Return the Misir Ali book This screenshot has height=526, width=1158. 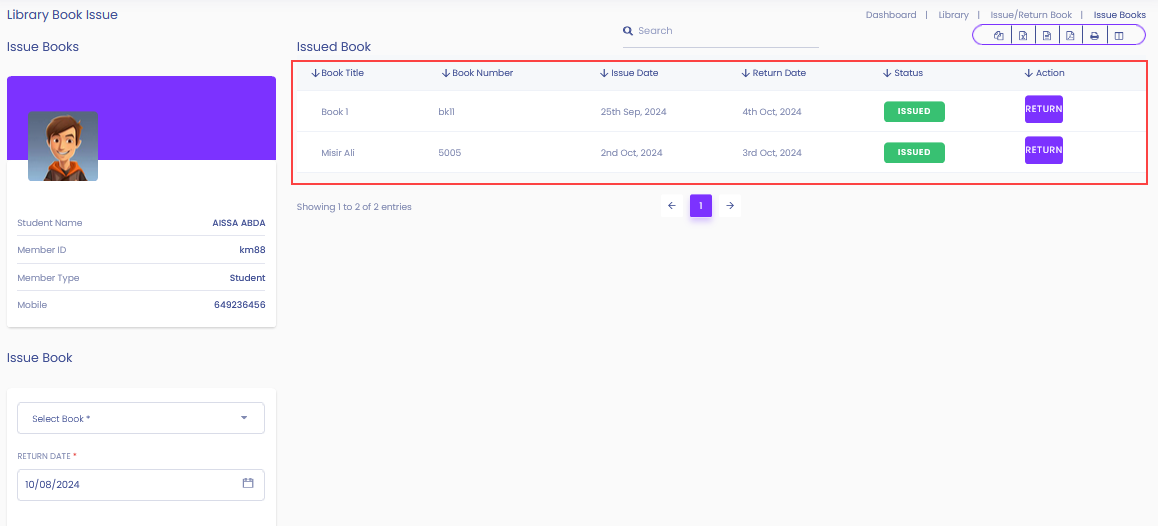(x=1044, y=150)
